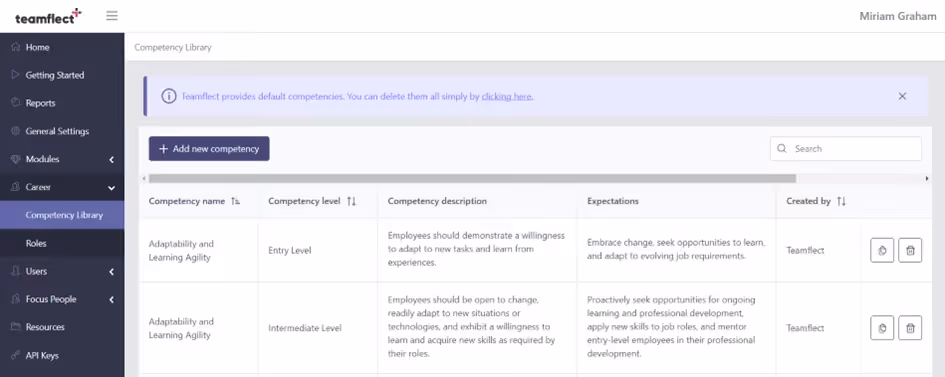This screenshot has height=377, width=945.
Task: Expand the Users menu chevron
Action: [111, 272]
